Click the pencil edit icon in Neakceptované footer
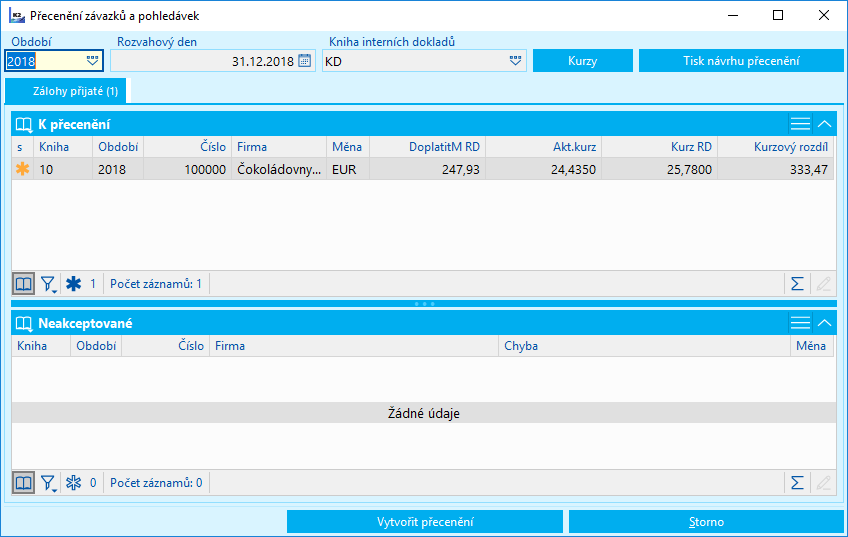This screenshot has width=848, height=537. coord(824,482)
